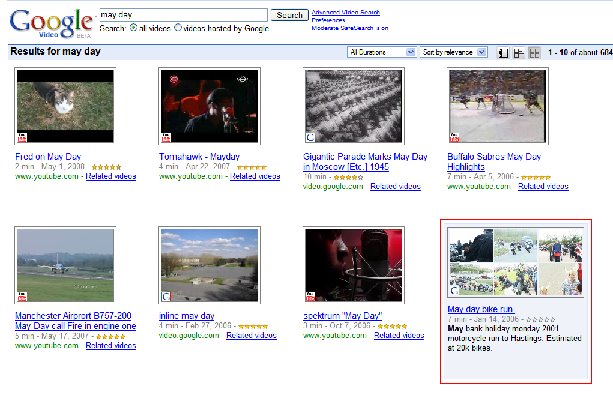Click Related videos under Tomahawk - Mayday

click(x=255, y=176)
